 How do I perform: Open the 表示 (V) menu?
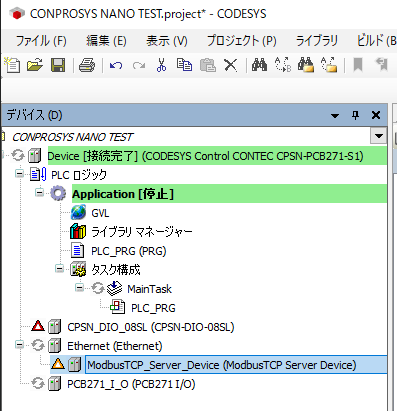167,41
